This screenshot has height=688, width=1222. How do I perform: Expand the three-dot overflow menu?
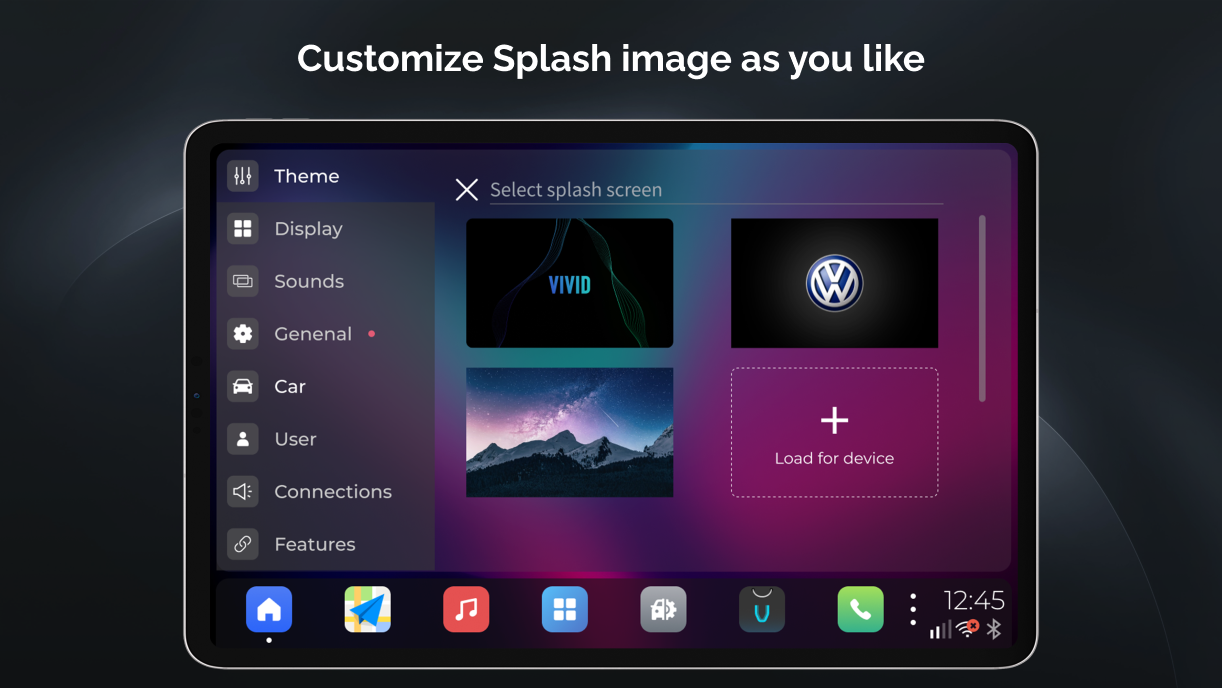913,609
